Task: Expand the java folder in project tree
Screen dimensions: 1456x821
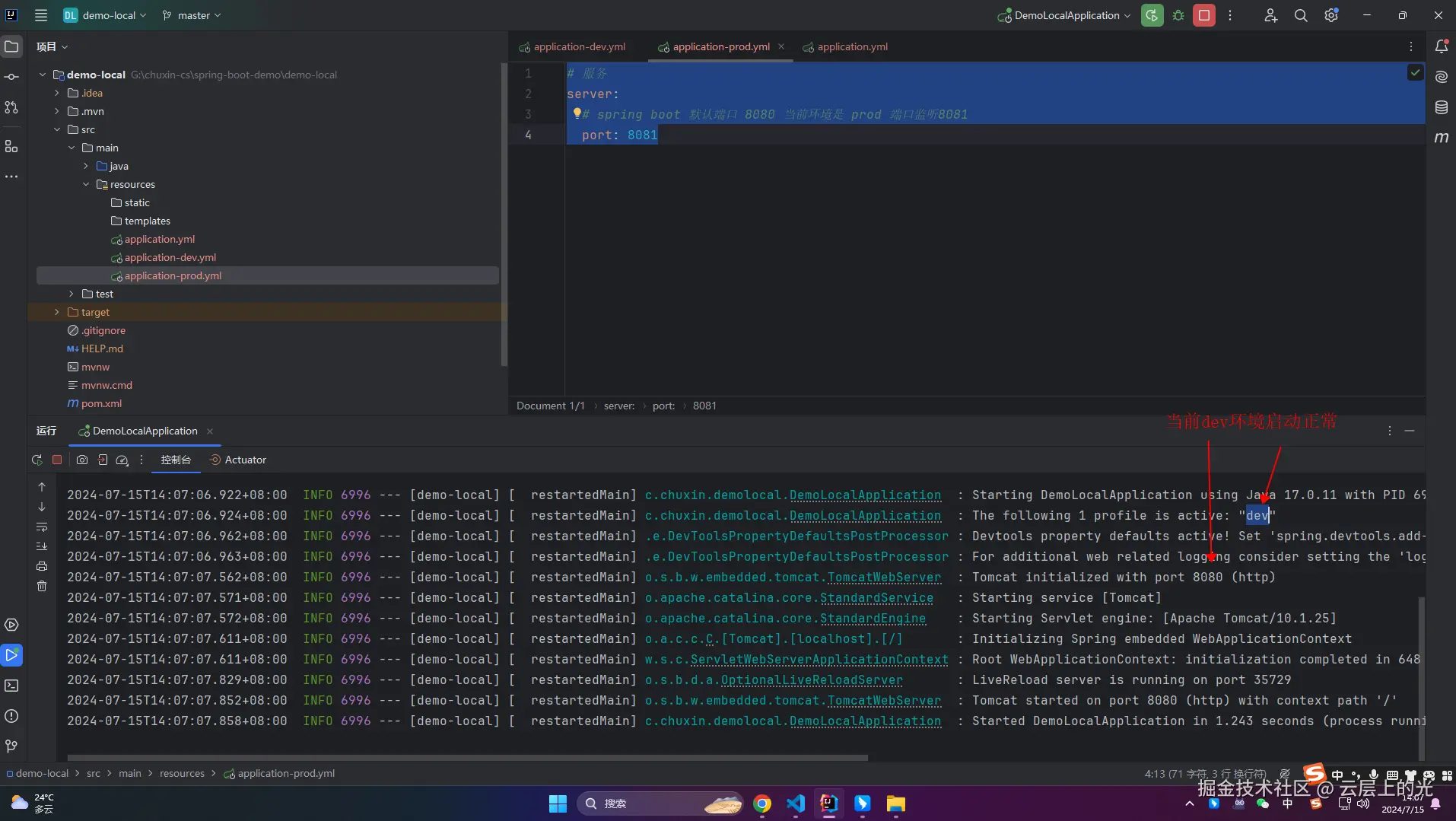Action: point(86,166)
